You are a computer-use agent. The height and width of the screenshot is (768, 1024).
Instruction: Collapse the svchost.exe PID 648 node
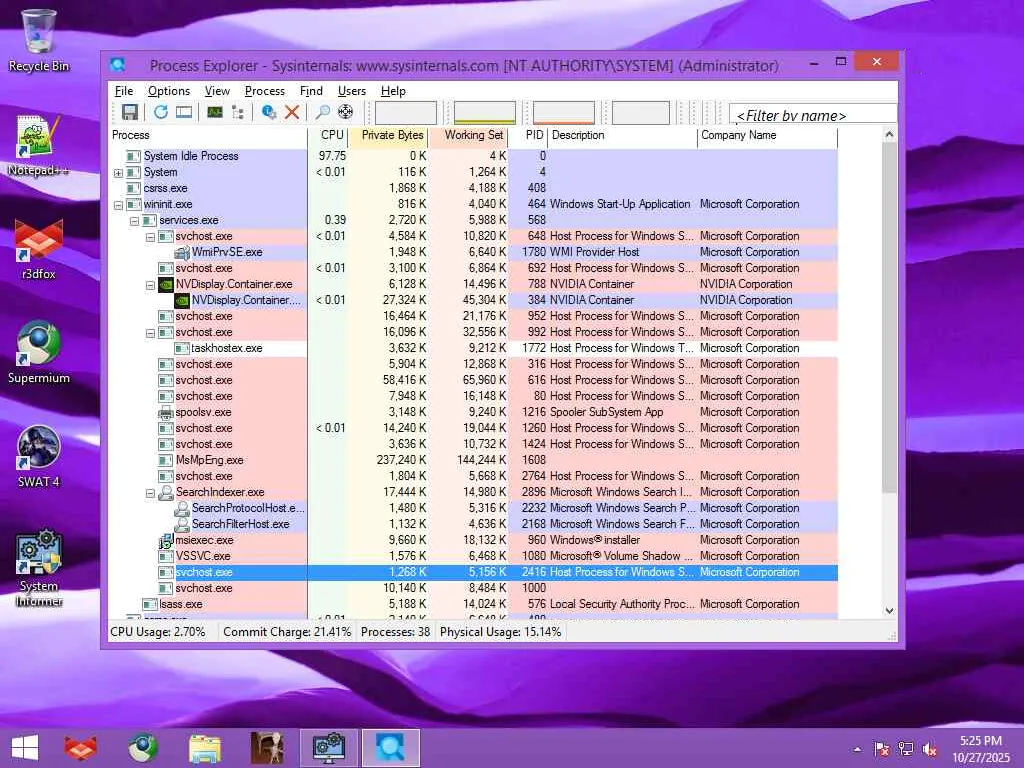150,237
